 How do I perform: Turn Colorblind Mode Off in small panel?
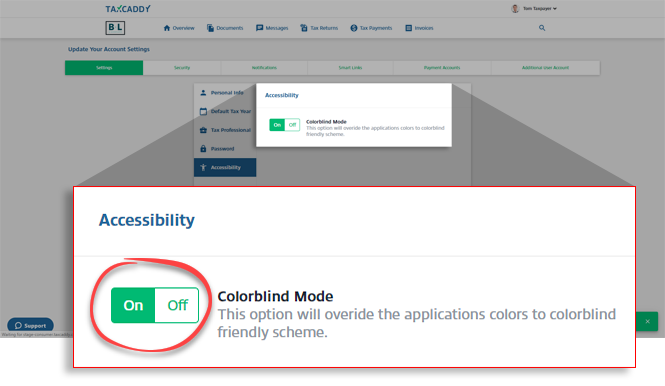(x=292, y=125)
